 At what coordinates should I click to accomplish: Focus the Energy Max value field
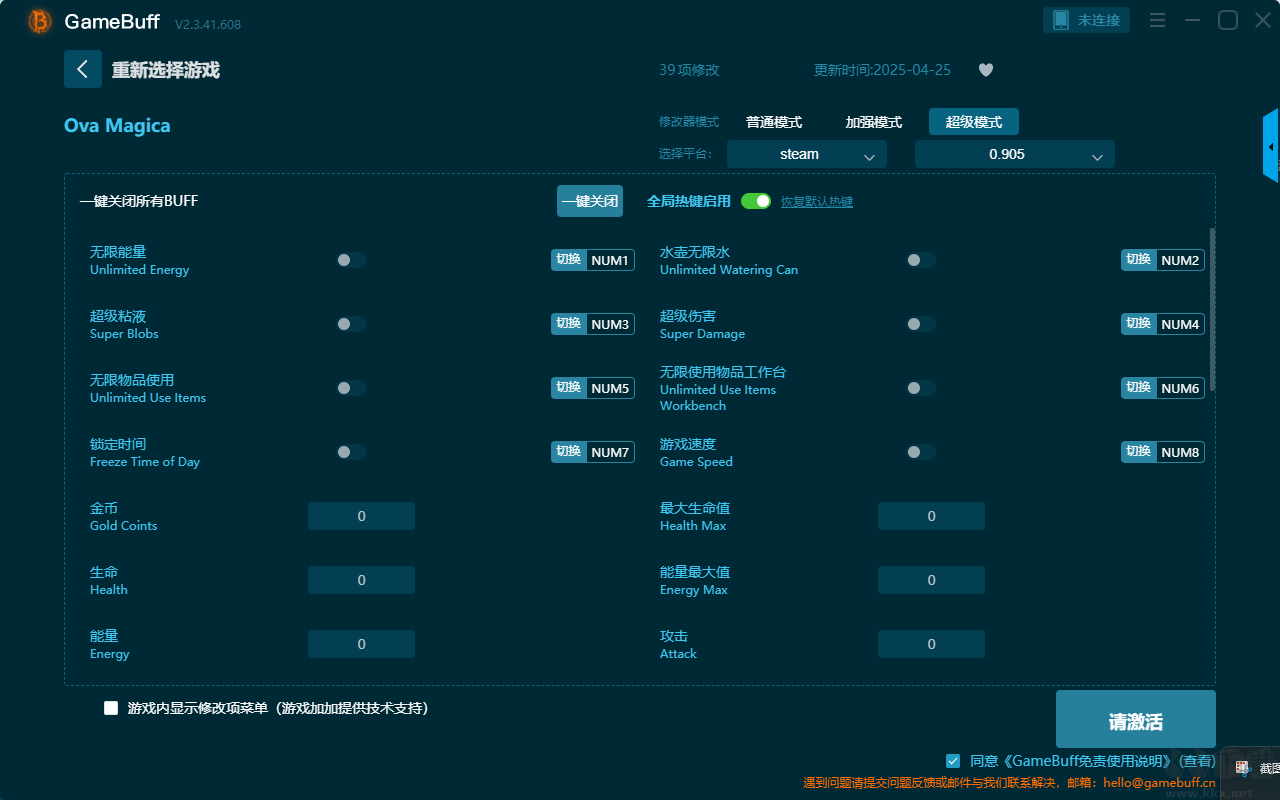[931, 580]
